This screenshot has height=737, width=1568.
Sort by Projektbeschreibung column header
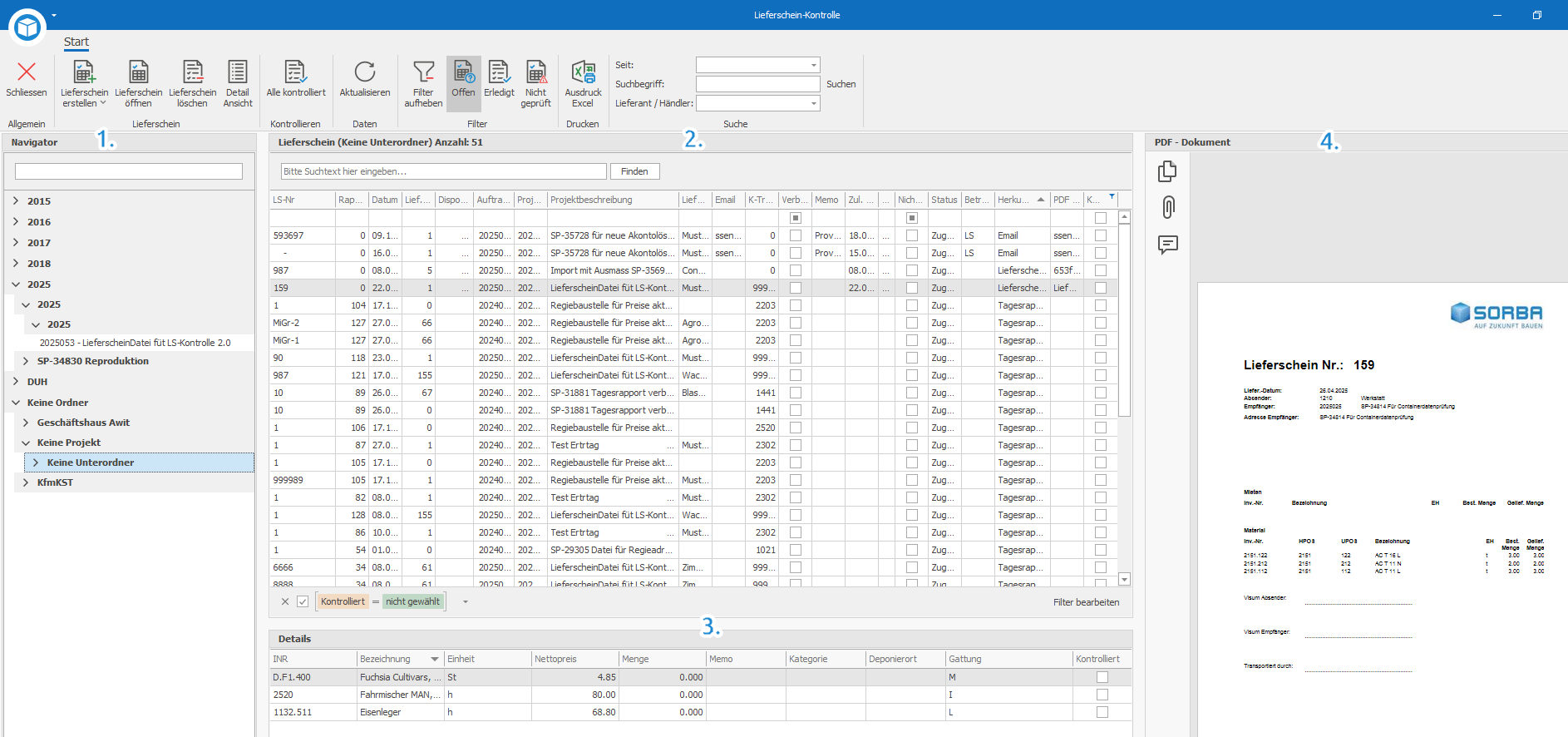point(613,200)
